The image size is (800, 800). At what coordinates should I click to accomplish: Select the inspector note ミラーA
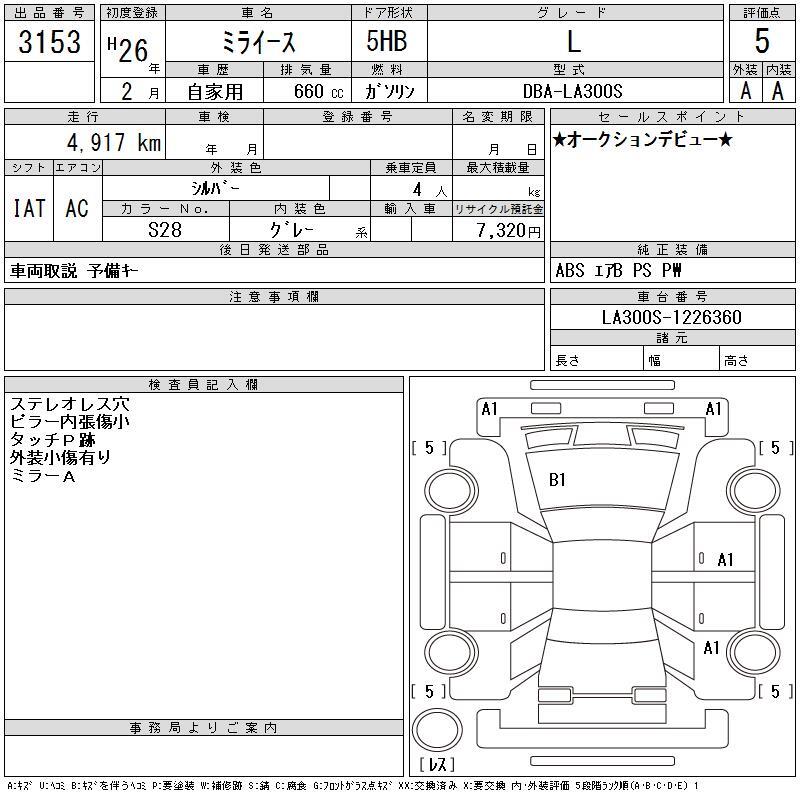pyautogui.click(x=43, y=476)
